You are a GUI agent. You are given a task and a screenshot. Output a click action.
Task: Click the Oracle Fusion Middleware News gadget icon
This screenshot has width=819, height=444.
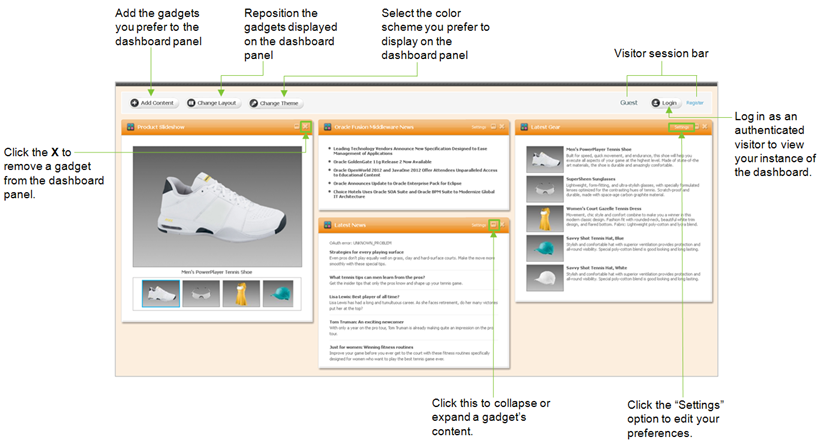[327, 127]
